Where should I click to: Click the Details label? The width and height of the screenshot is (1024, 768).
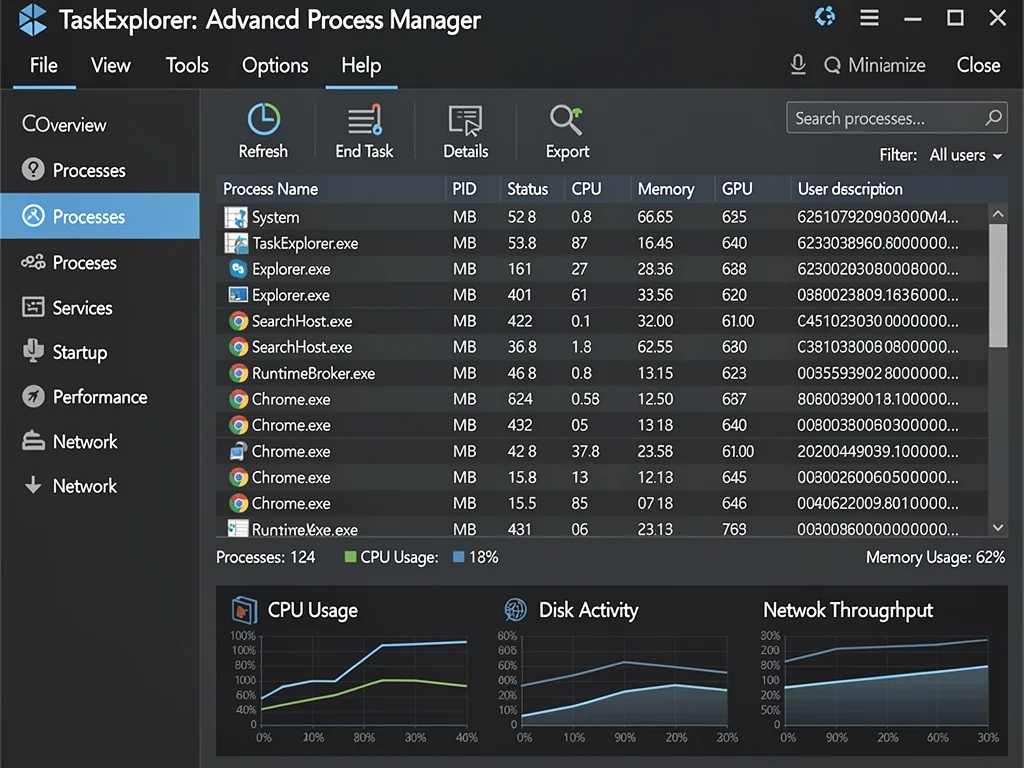466,152
